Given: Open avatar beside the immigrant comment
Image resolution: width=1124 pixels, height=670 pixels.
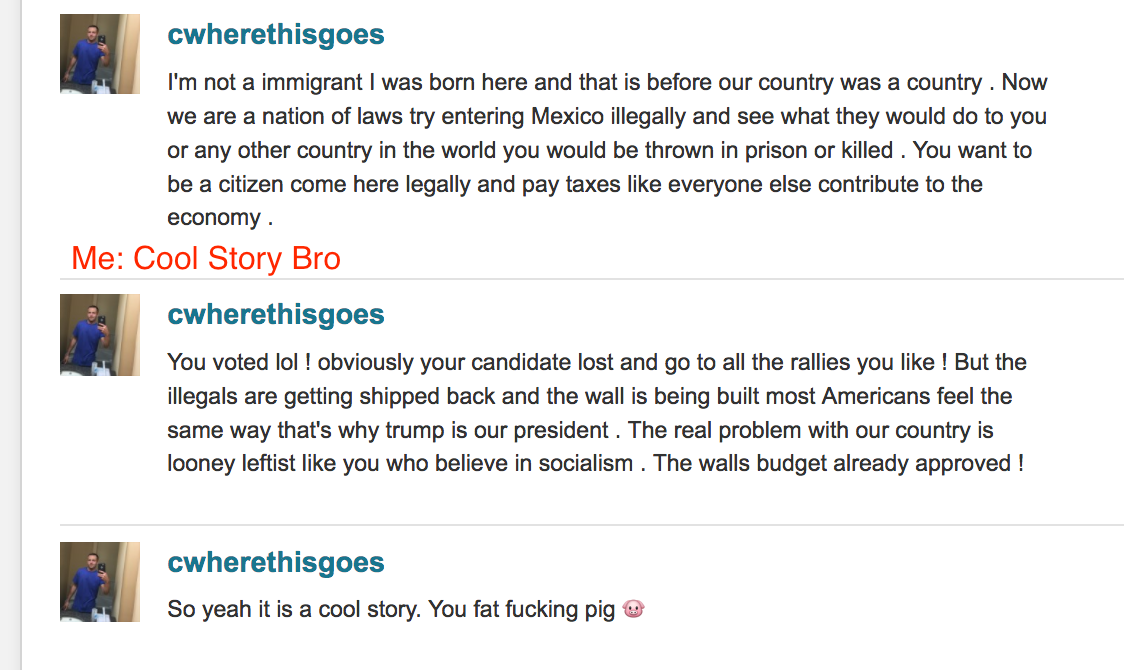Looking at the screenshot, I should (100, 54).
